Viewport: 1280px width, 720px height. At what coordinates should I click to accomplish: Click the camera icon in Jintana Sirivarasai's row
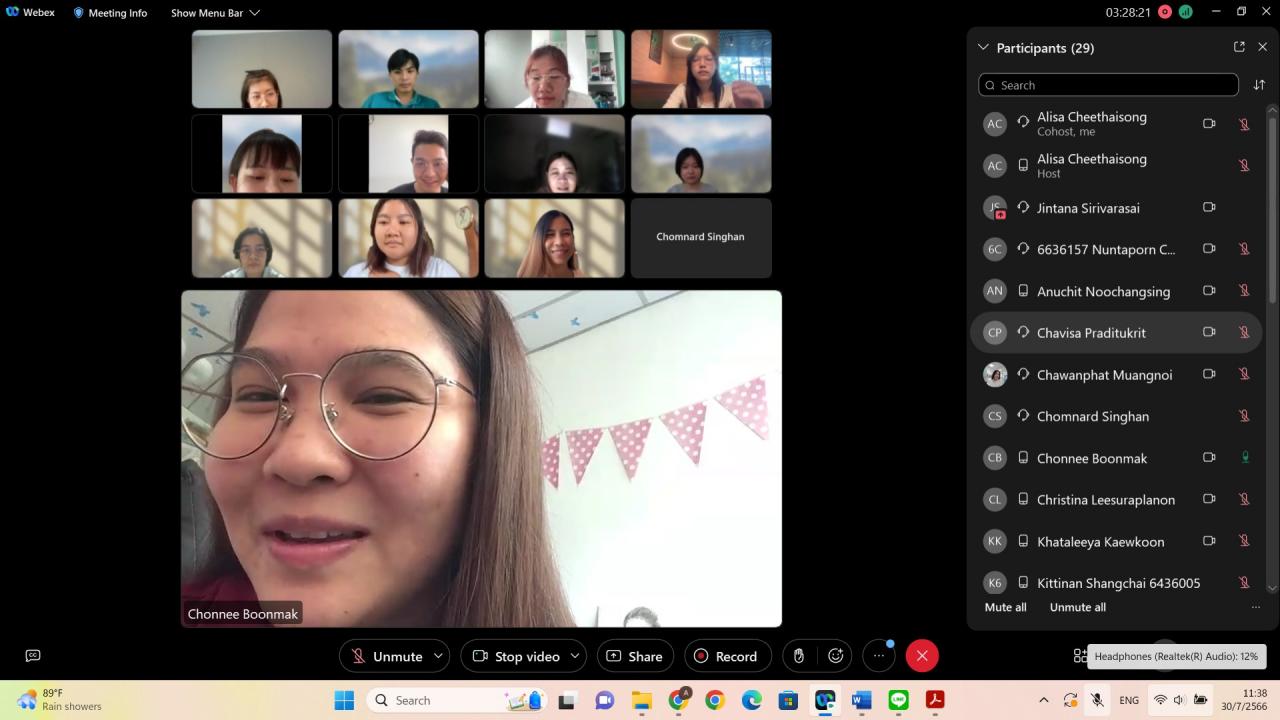[1209, 208]
